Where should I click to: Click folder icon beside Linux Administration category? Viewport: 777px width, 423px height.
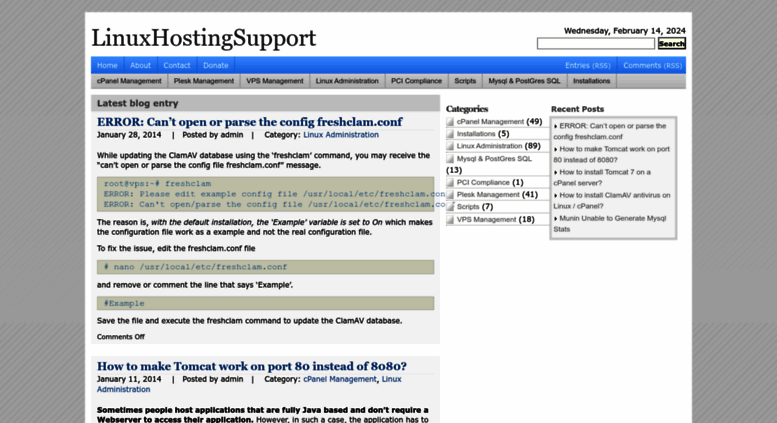[x=450, y=146]
